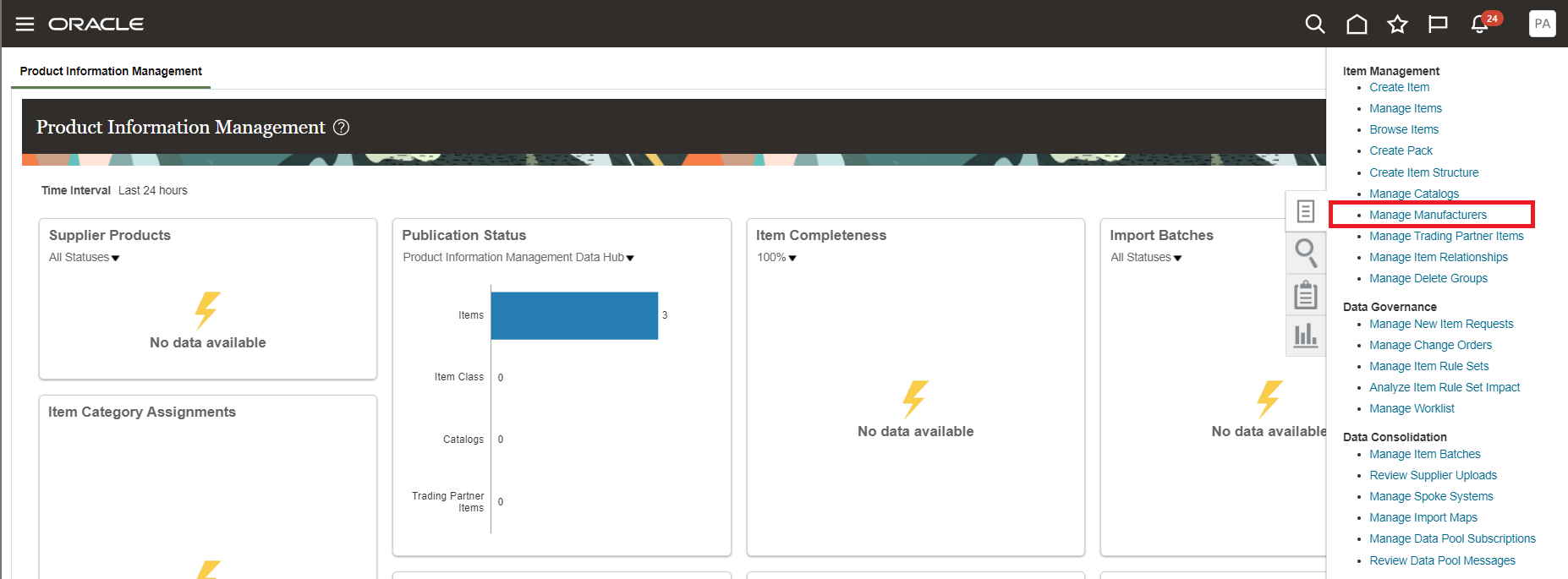This screenshot has height=579, width=1568.
Task: Open the Watchlist flag icon
Action: [1438, 24]
